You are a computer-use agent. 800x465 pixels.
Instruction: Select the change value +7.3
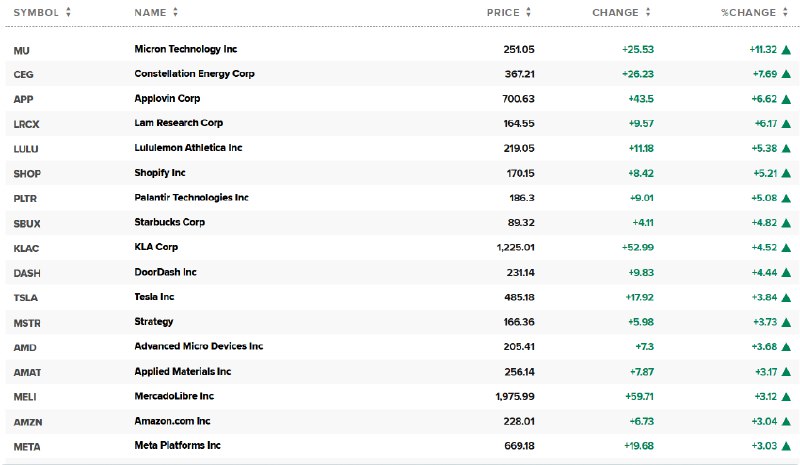click(x=644, y=347)
